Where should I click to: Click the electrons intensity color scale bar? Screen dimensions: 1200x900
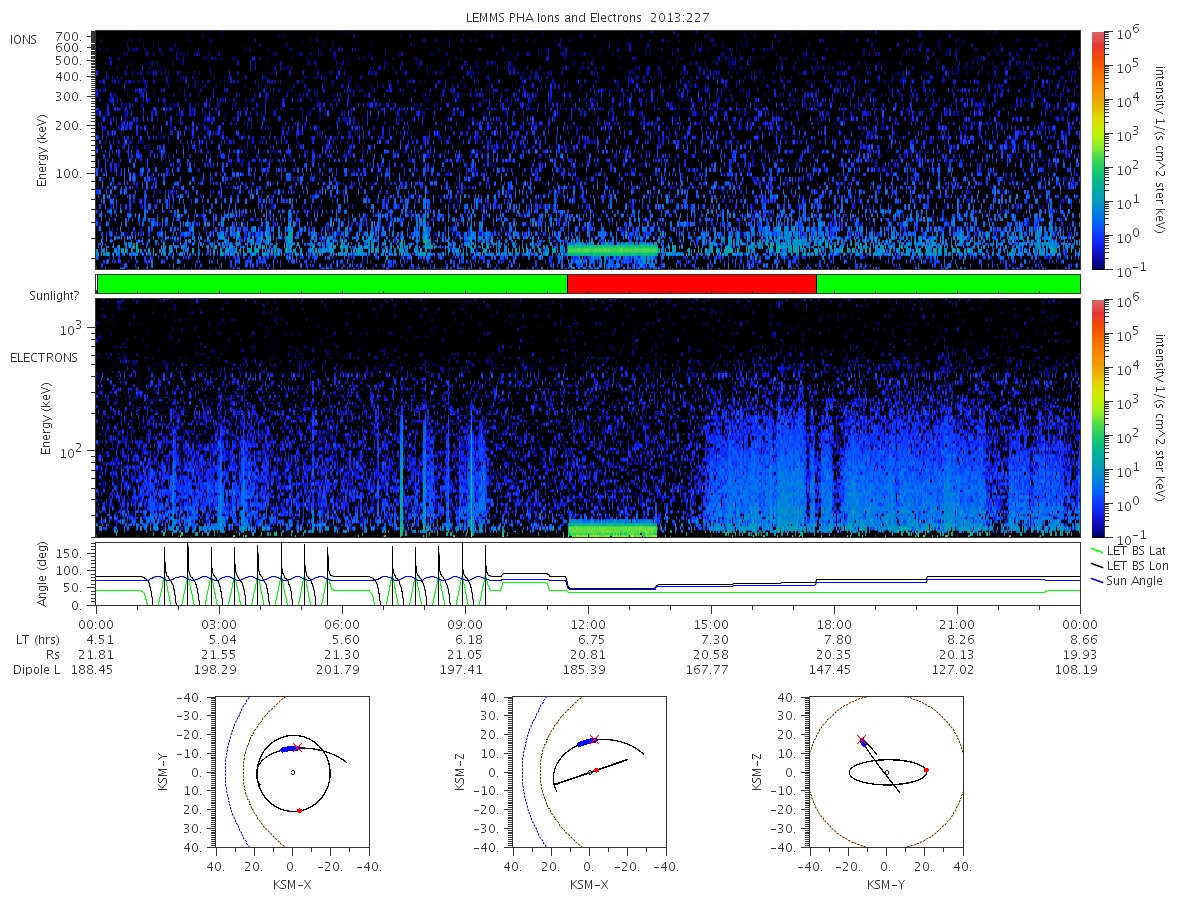[x=1098, y=418]
